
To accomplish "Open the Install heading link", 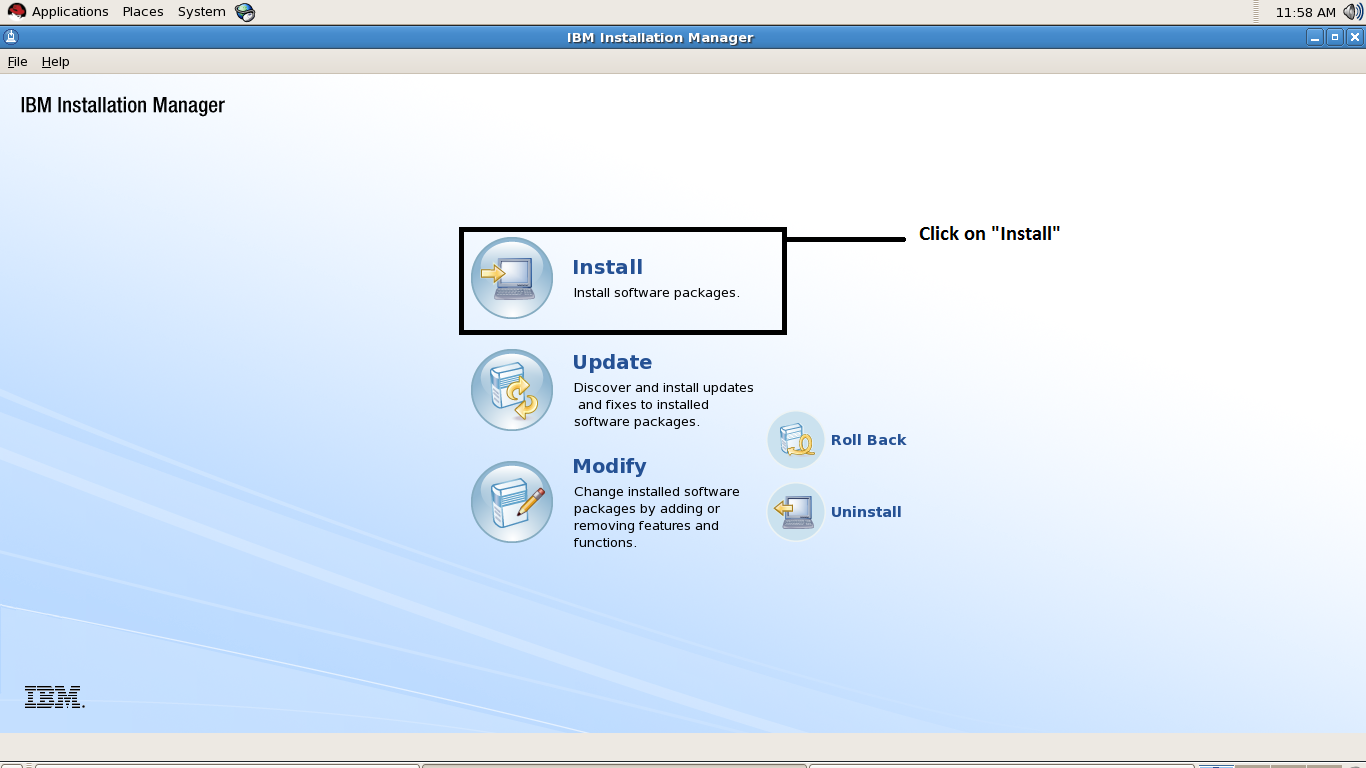I will point(607,267).
